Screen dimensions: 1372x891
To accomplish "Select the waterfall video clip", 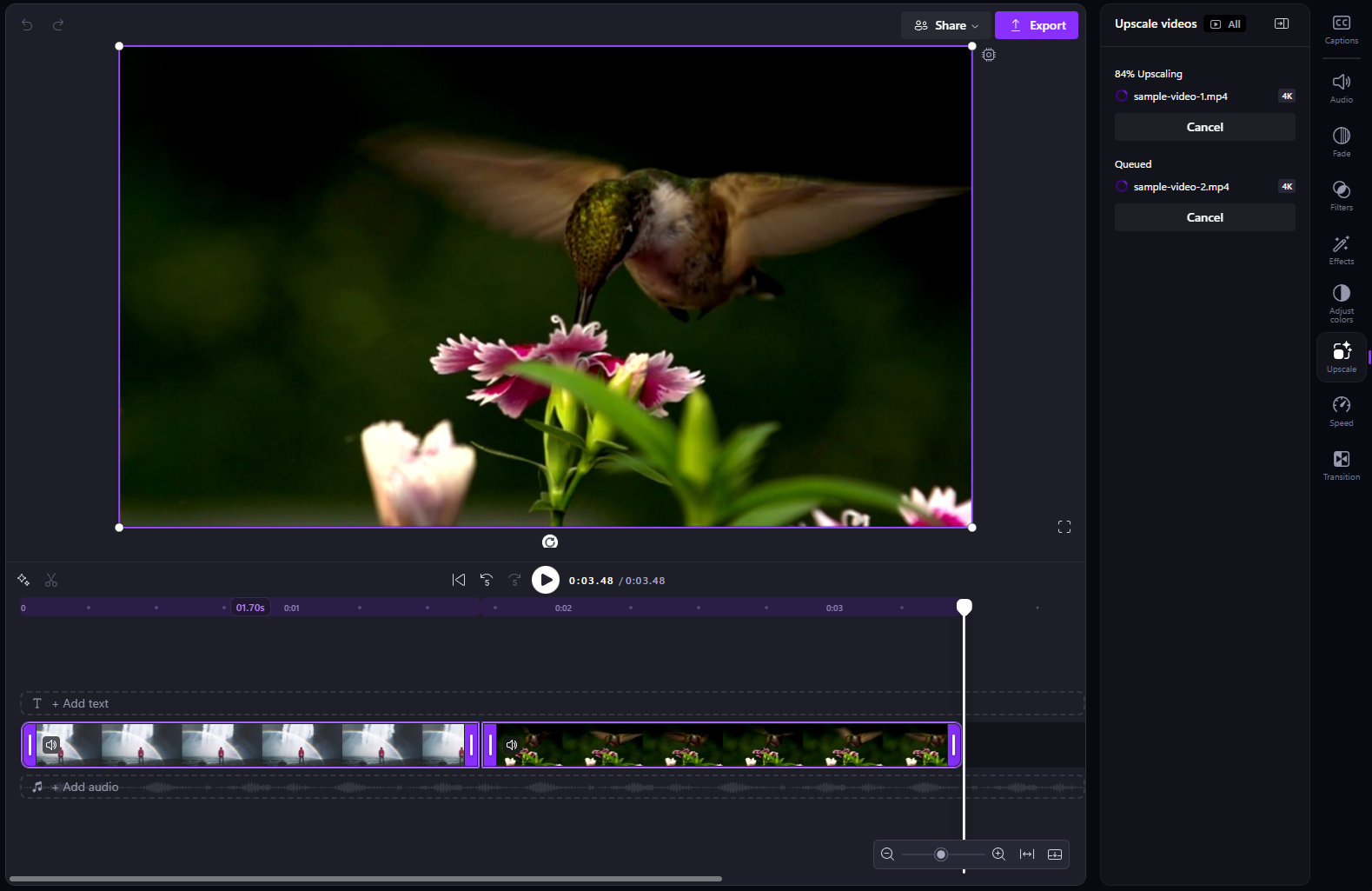I will [x=251, y=745].
